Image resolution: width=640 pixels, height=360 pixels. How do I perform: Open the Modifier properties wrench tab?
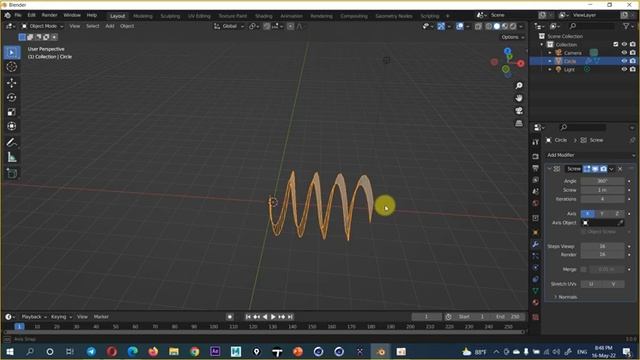coord(536,244)
